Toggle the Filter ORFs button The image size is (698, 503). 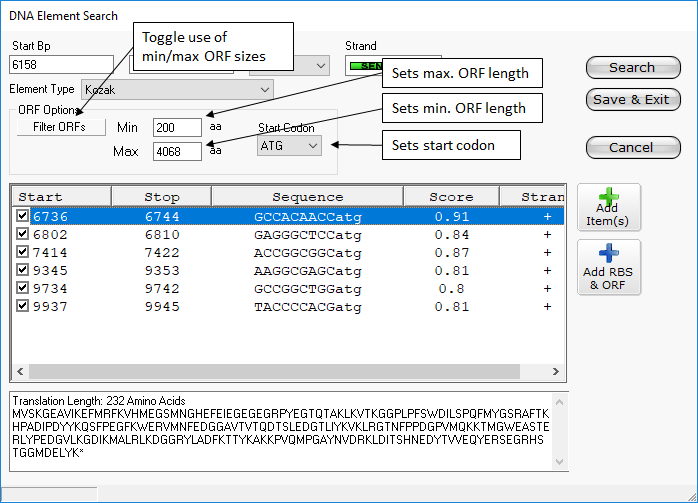click(59, 127)
